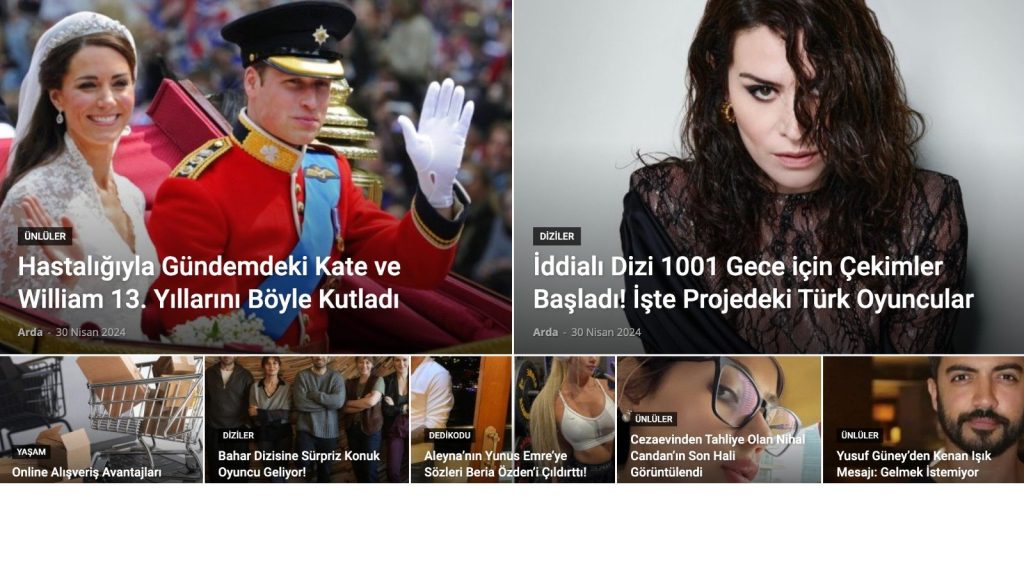The height and width of the screenshot is (576, 1024).
Task: Open the 1001 Gece series headline
Action: (x=753, y=283)
